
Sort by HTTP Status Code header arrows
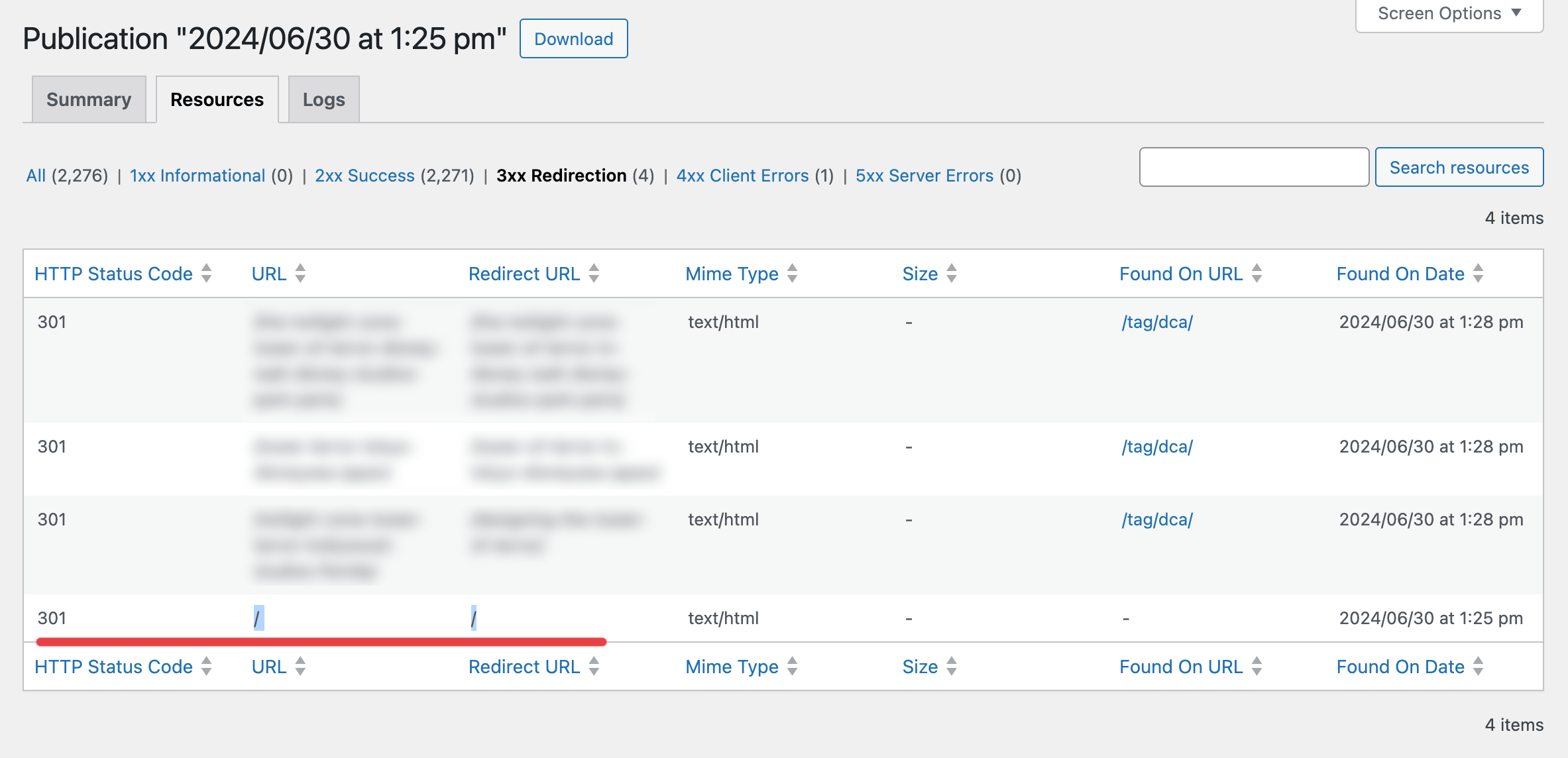click(x=206, y=273)
